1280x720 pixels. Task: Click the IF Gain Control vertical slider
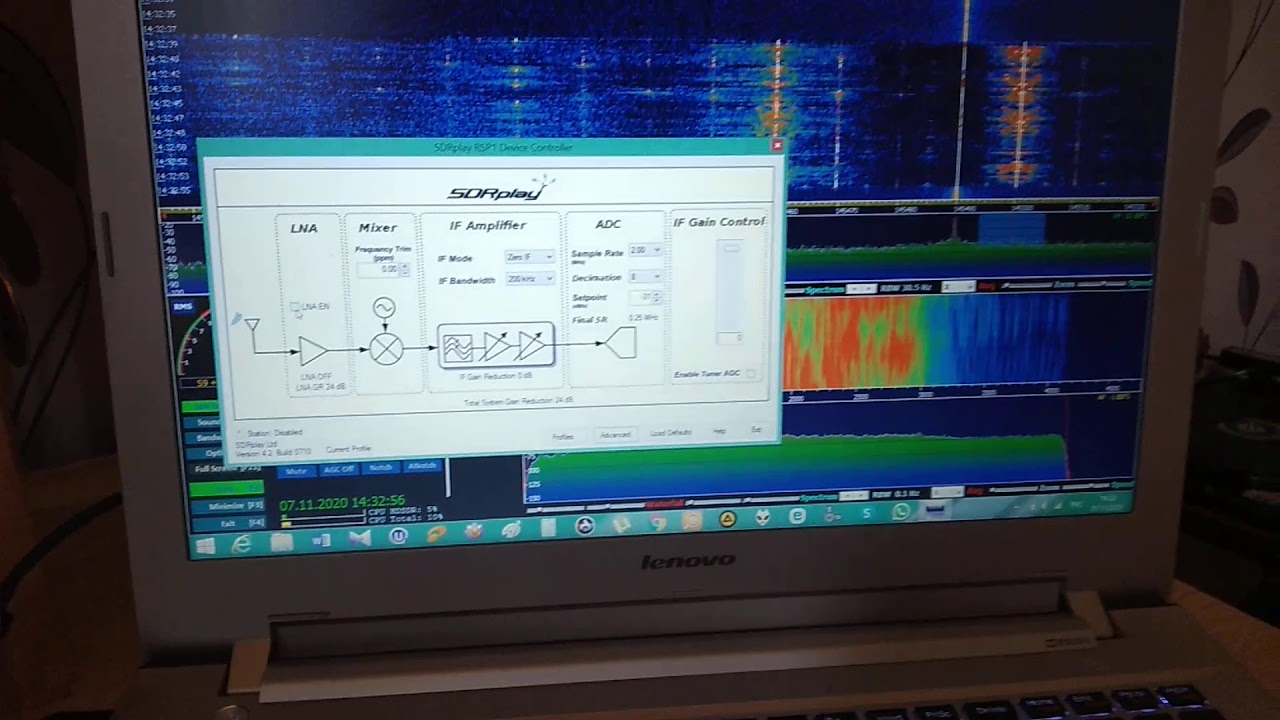click(x=731, y=286)
